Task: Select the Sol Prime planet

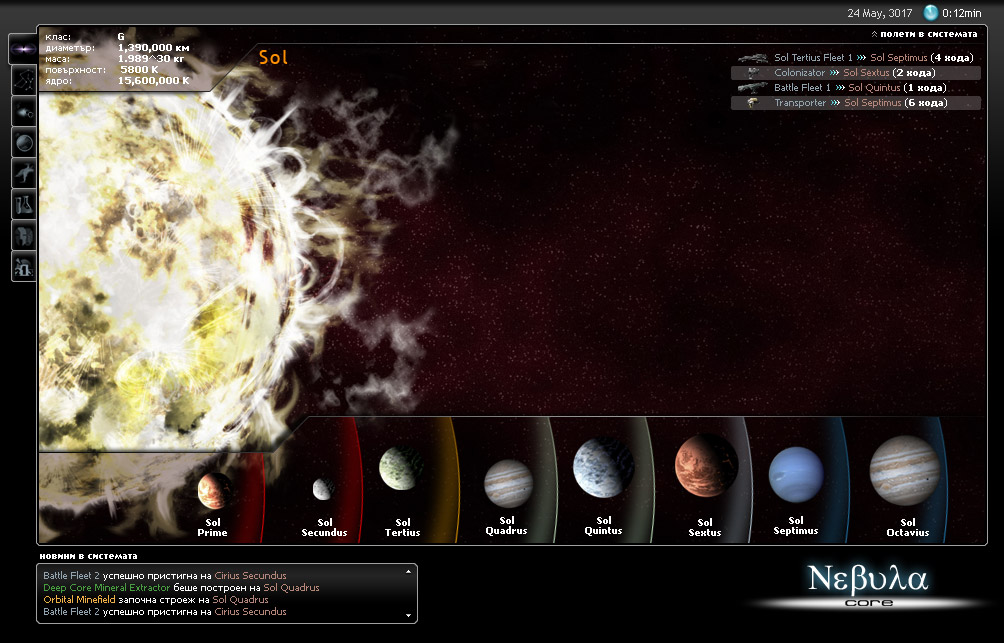Action: pos(214,490)
